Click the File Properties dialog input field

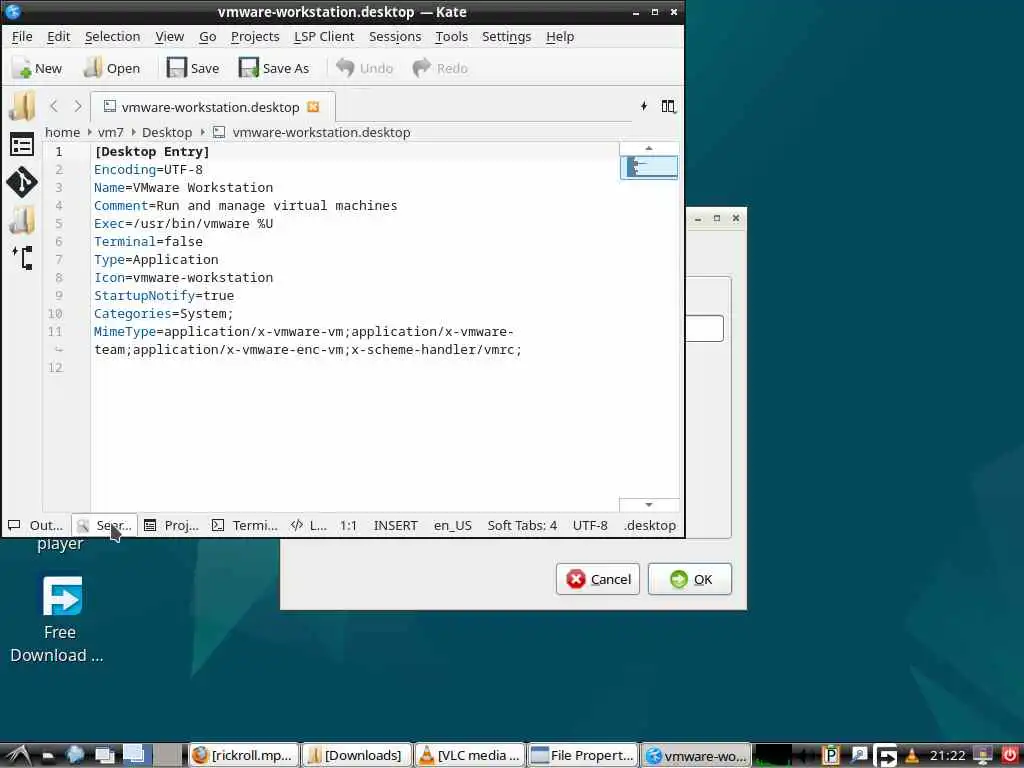704,328
